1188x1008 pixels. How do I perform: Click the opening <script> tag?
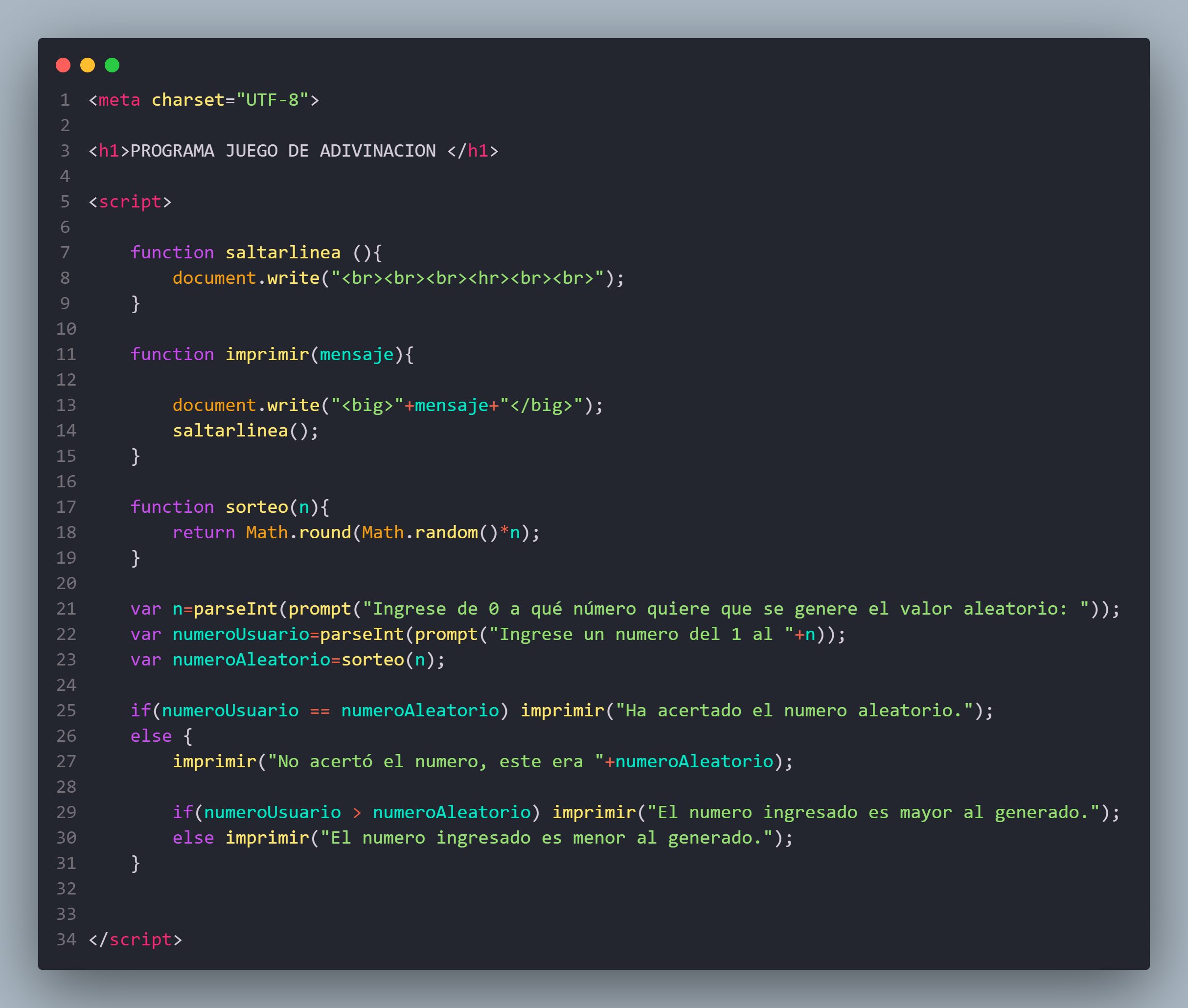pyautogui.click(x=130, y=202)
